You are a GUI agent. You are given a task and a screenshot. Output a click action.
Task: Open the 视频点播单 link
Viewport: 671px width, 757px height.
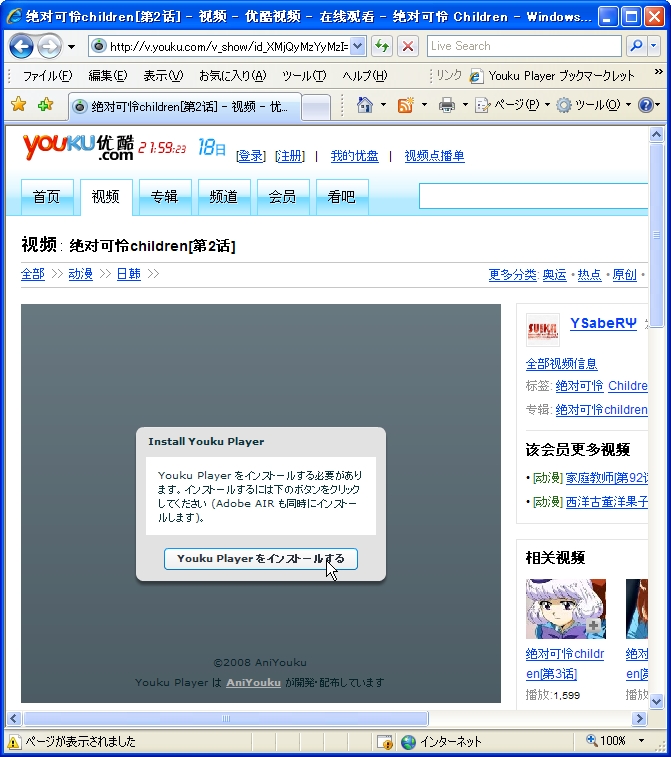pos(434,156)
